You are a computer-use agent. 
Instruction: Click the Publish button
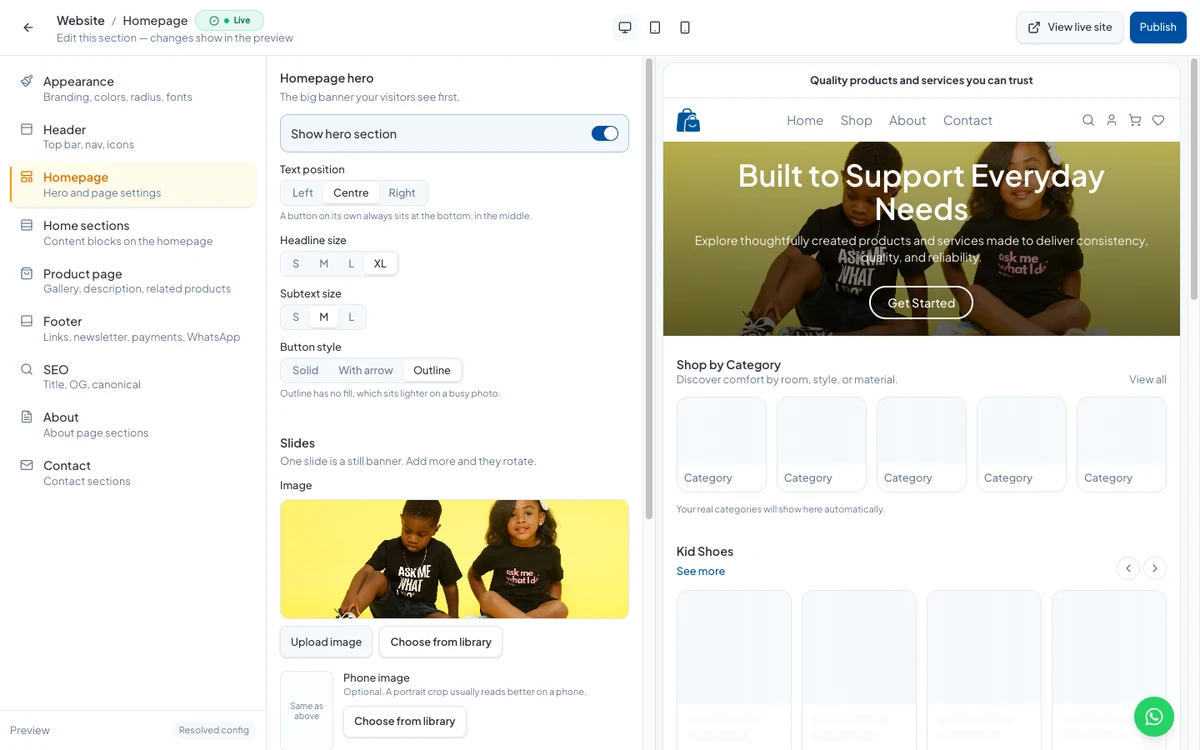click(x=1158, y=27)
